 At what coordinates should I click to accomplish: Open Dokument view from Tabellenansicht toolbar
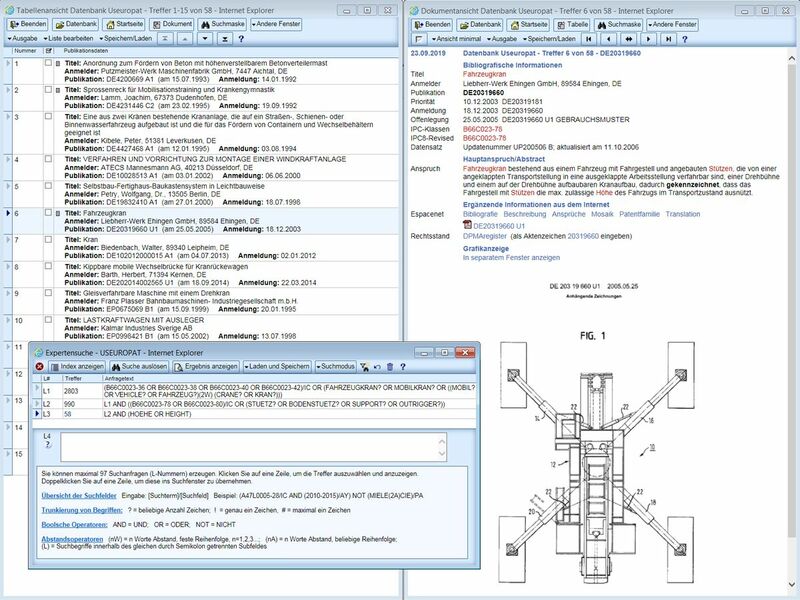click(172, 24)
